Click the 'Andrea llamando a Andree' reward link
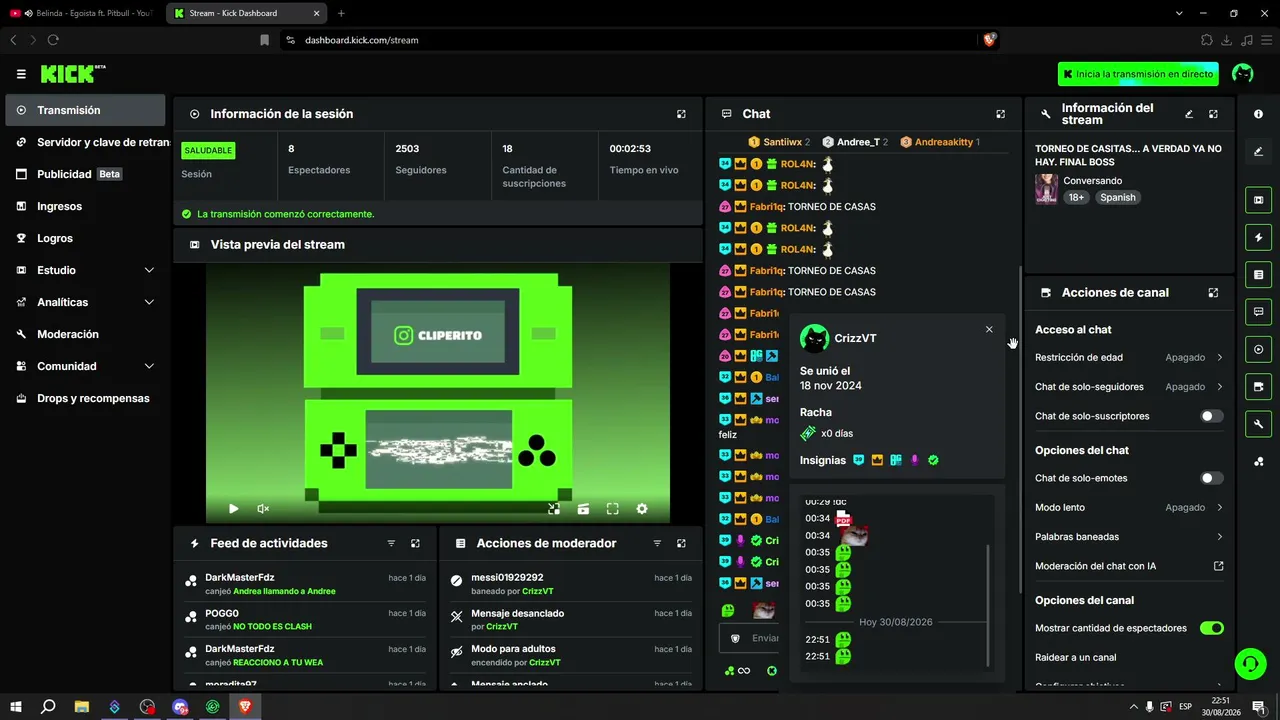 tap(284, 591)
